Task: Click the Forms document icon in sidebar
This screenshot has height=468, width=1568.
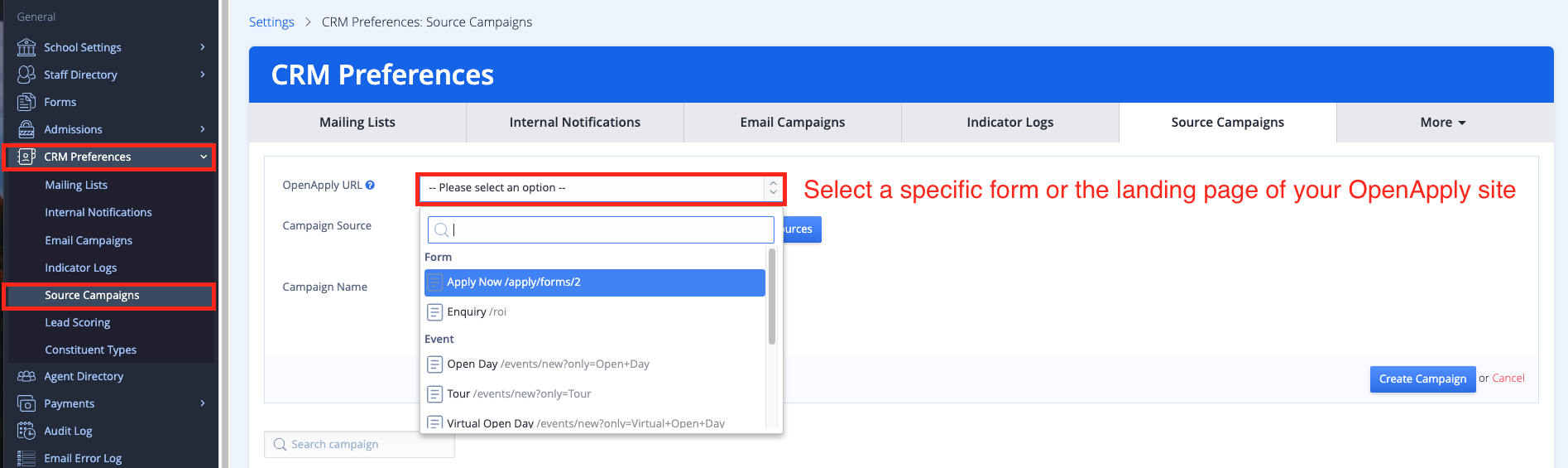Action: point(26,102)
